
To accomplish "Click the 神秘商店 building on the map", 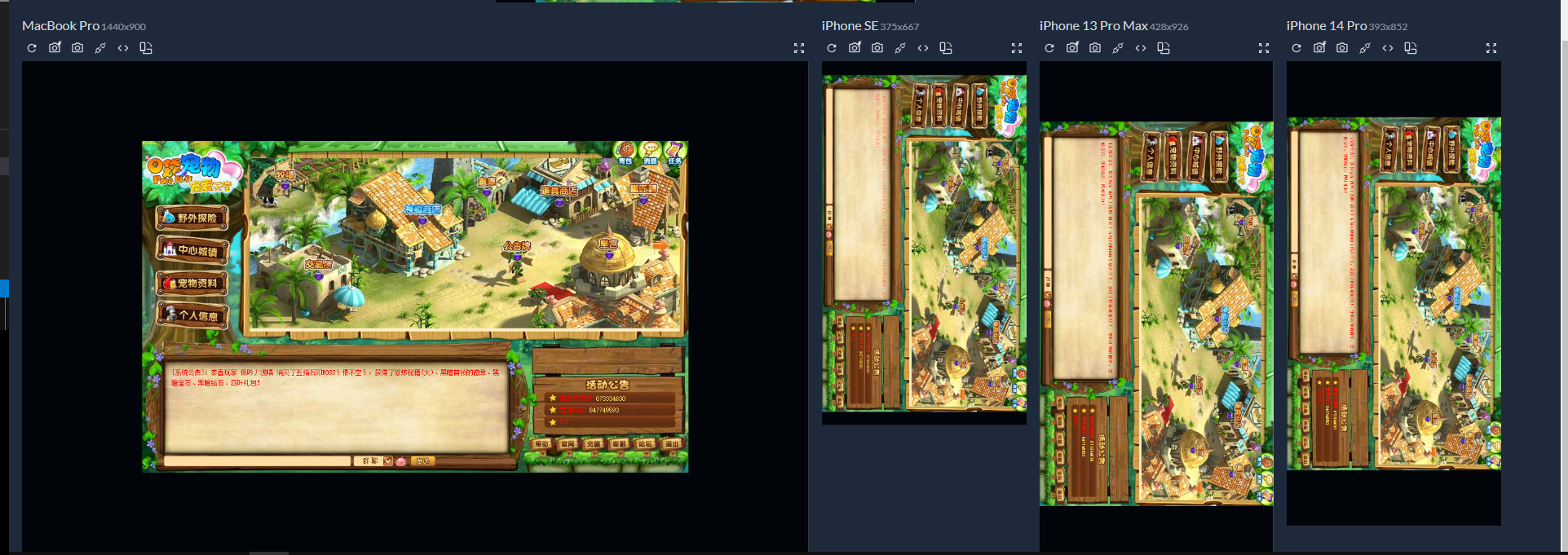I will click(x=422, y=210).
